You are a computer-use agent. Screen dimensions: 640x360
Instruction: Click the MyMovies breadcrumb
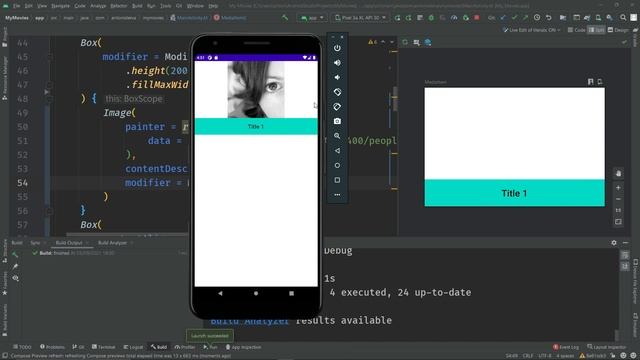17,18
